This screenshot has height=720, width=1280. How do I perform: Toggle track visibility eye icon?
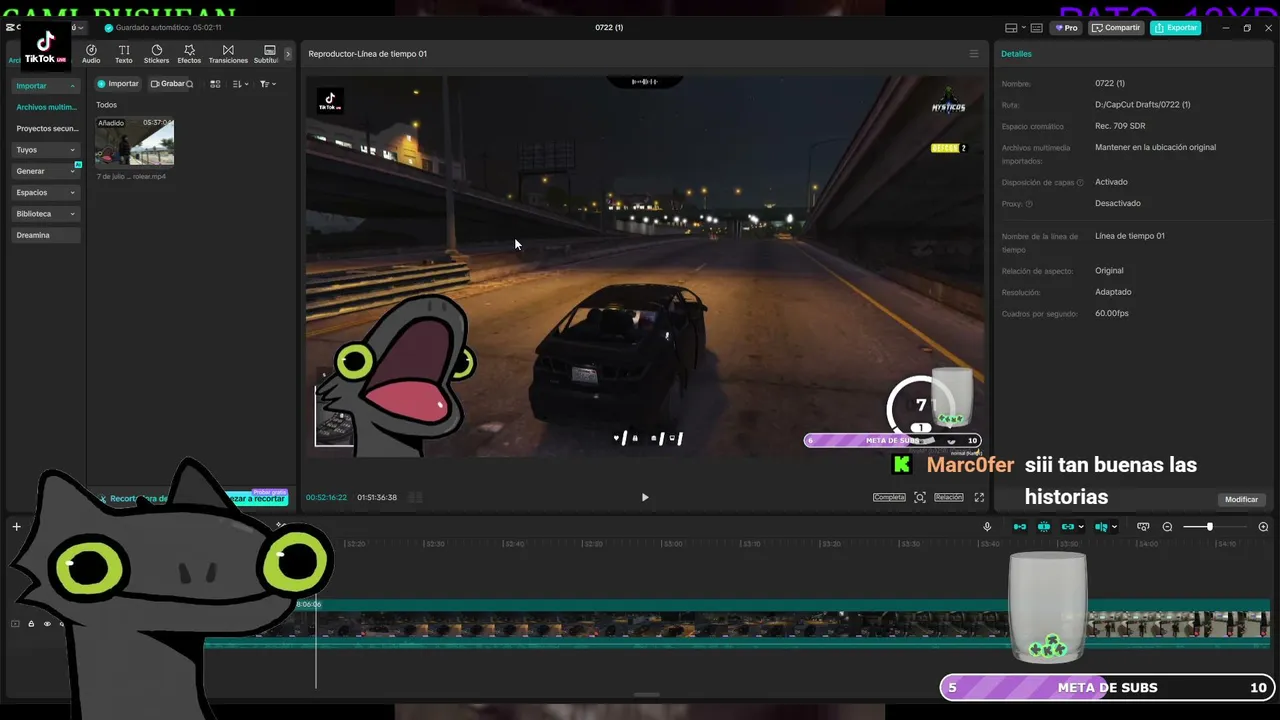coord(46,624)
